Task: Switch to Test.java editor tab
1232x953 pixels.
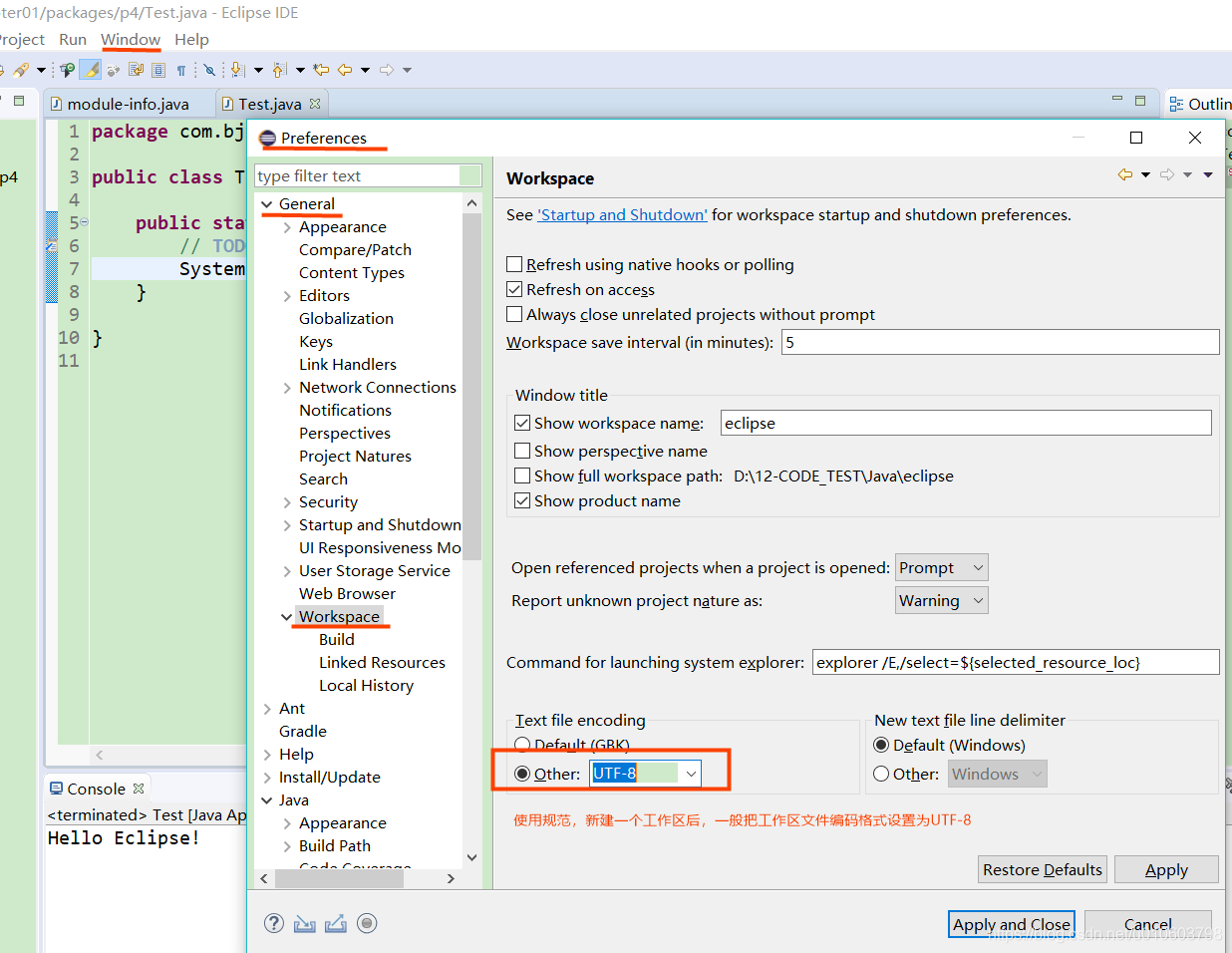Action: [269, 104]
